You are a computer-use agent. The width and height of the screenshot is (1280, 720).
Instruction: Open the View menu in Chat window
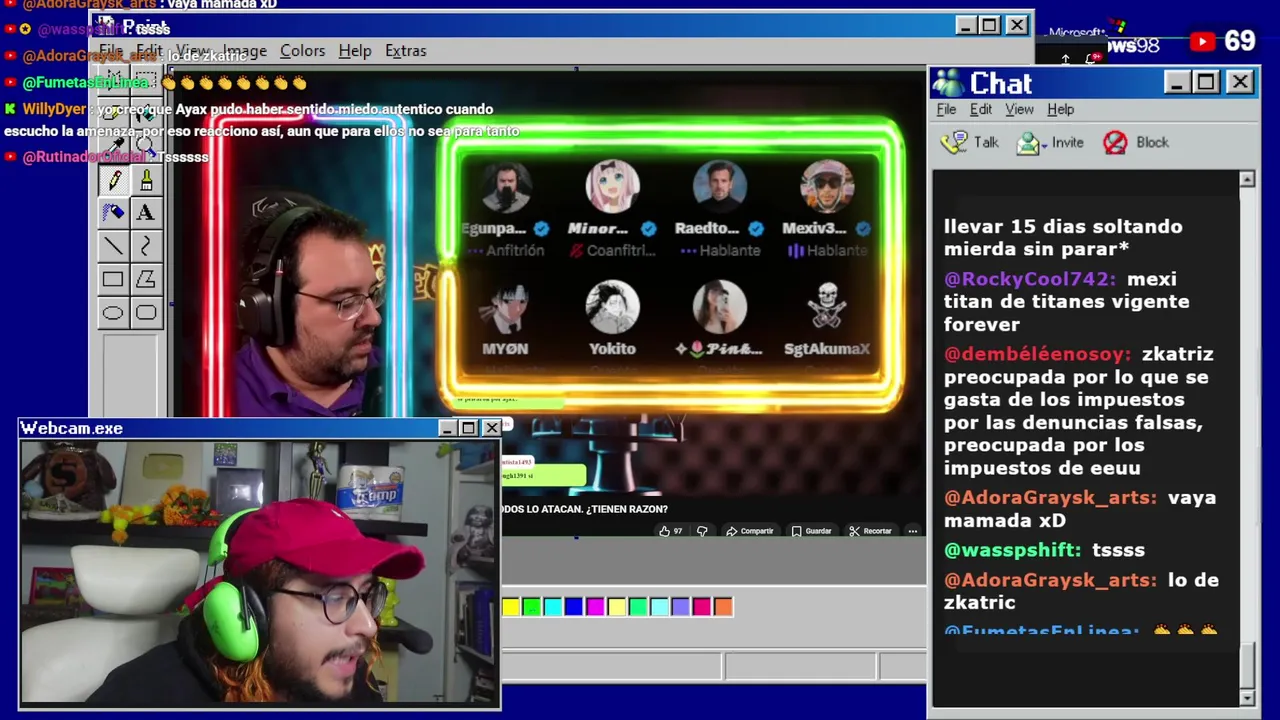tap(1019, 109)
